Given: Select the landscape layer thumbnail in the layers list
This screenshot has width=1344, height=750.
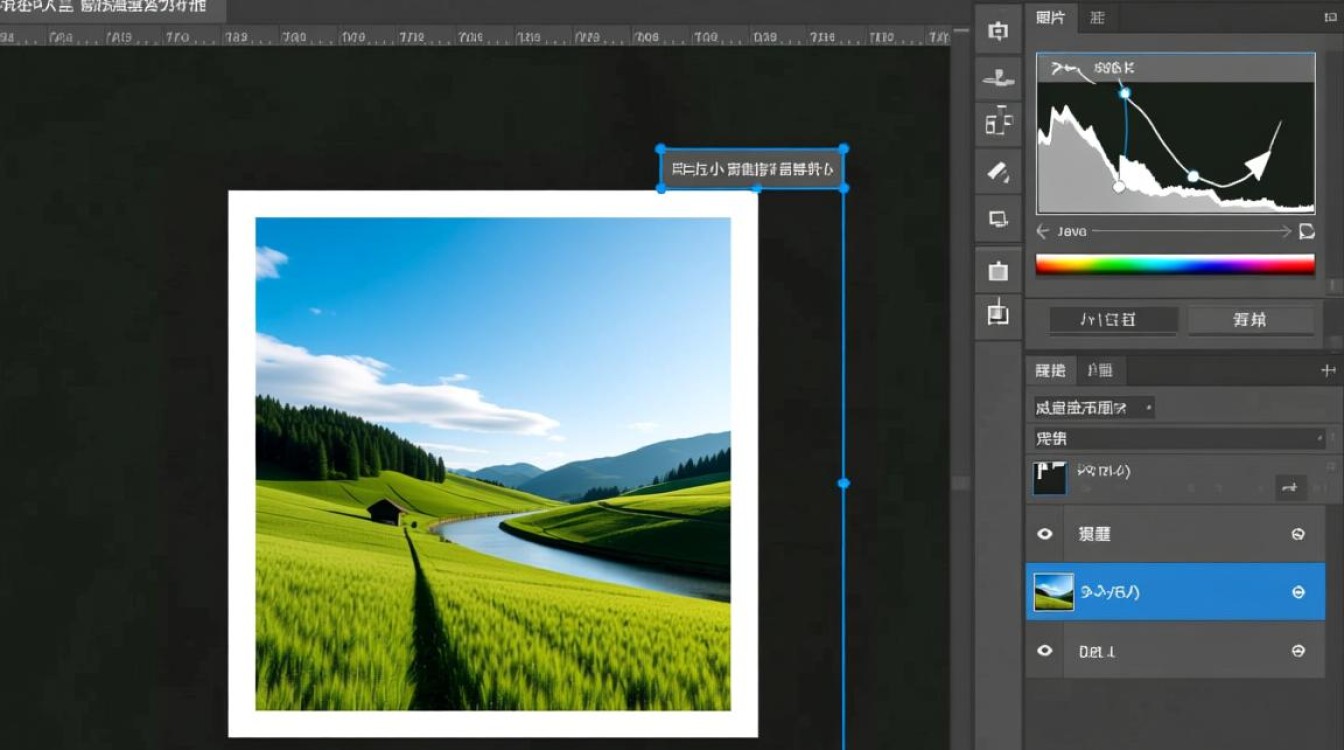Looking at the screenshot, I should tap(1053, 592).
